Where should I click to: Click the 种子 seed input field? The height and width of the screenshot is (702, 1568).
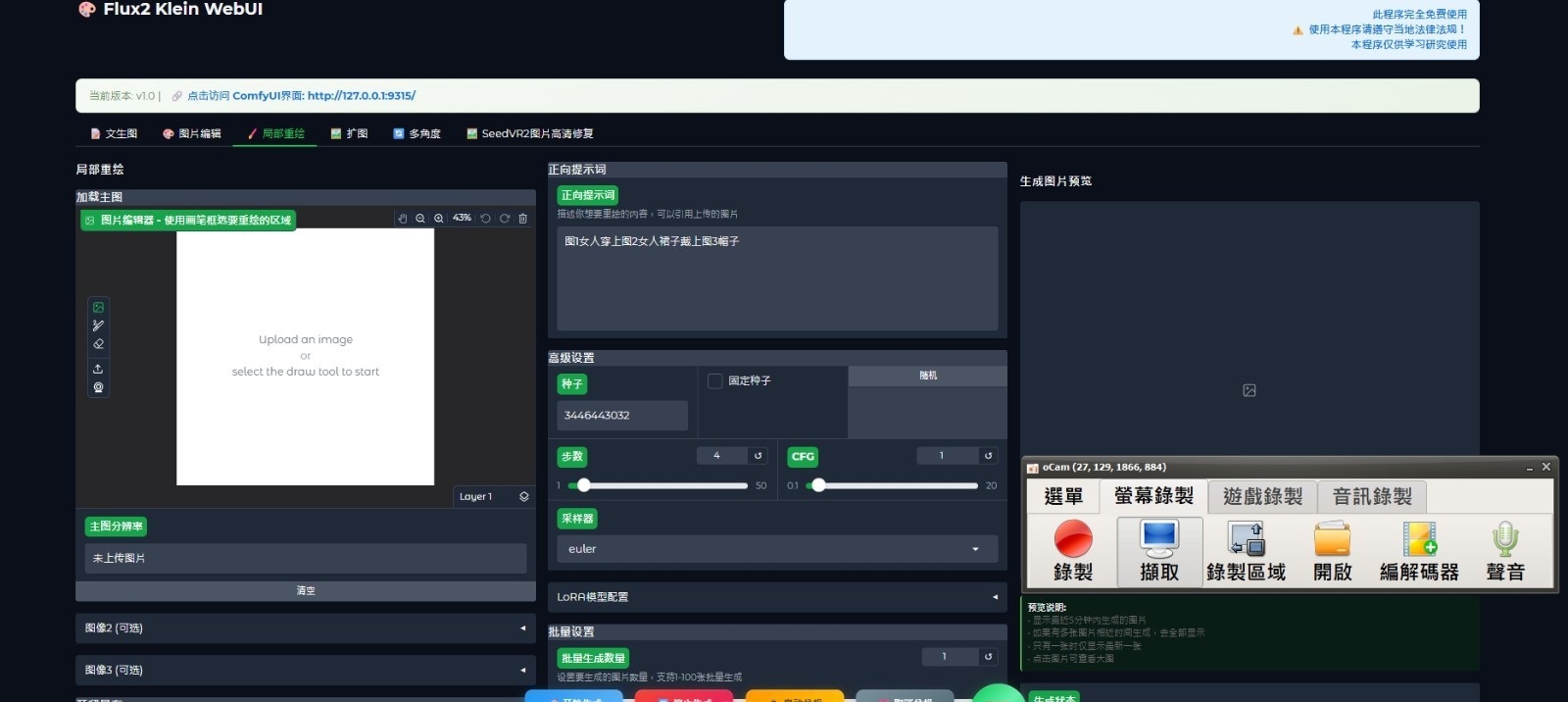(x=622, y=416)
